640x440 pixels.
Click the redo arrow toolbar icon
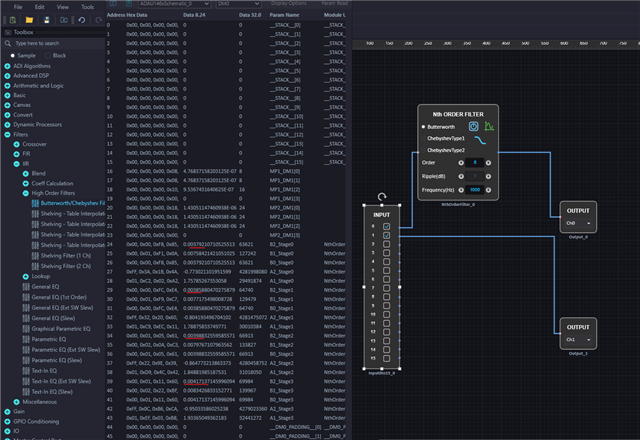coord(98,20)
